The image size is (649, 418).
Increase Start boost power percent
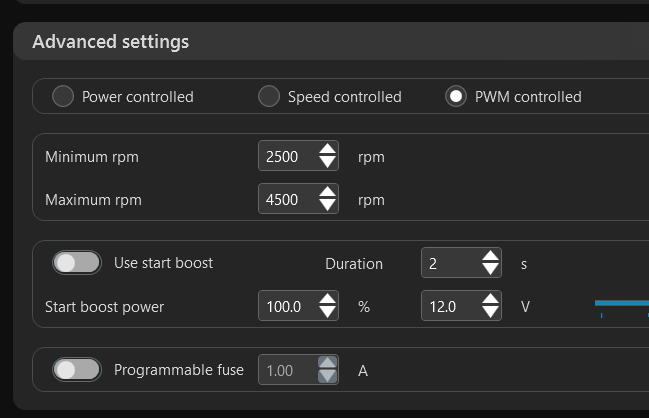tap(327, 300)
